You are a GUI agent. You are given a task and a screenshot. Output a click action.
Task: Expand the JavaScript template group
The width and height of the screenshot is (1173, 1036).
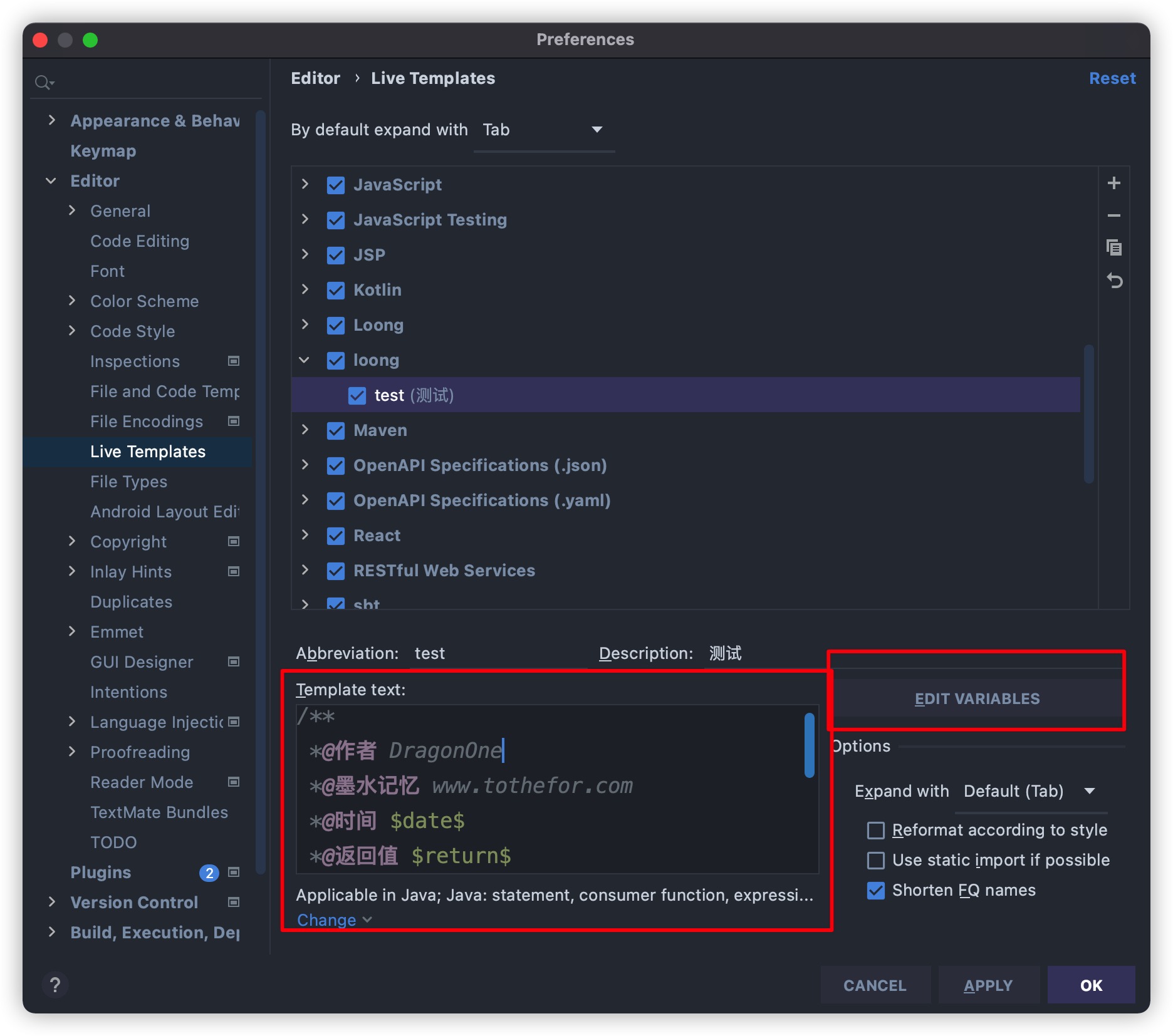tap(305, 184)
